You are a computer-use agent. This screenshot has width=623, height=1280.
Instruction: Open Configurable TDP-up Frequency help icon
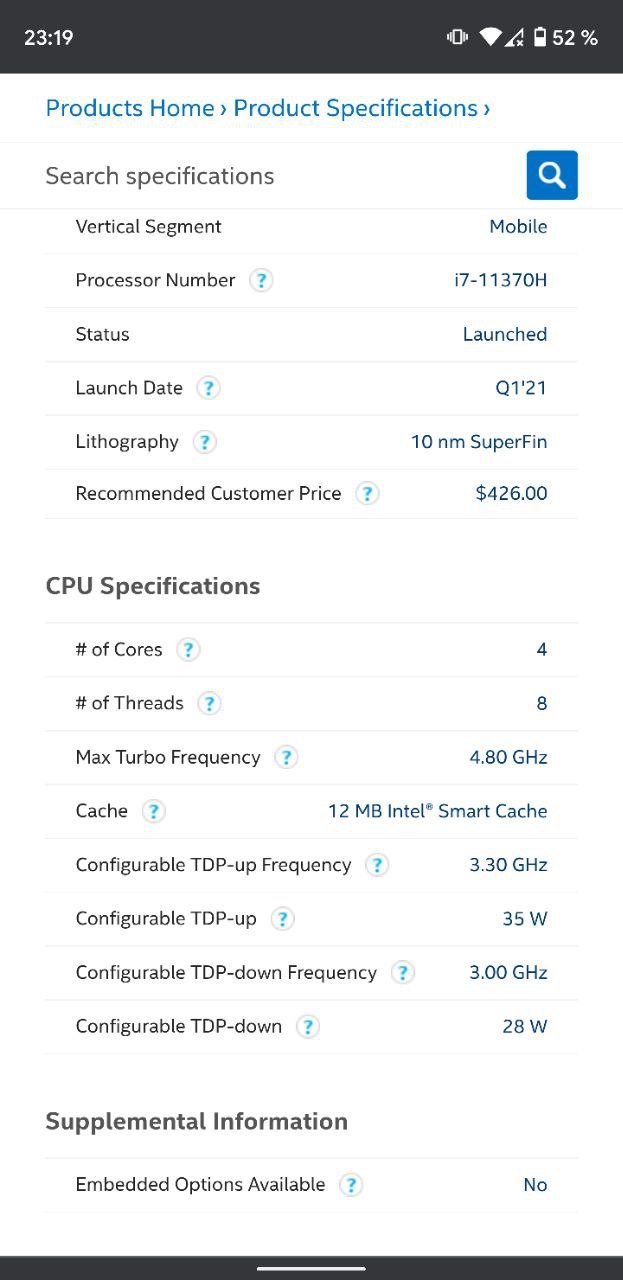pyautogui.click(x=377, y=866)
